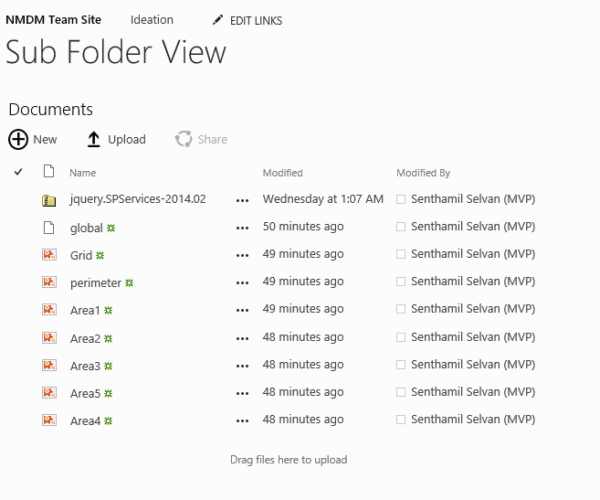Open the ellipsis menu for Area4

tap(241, 421)
